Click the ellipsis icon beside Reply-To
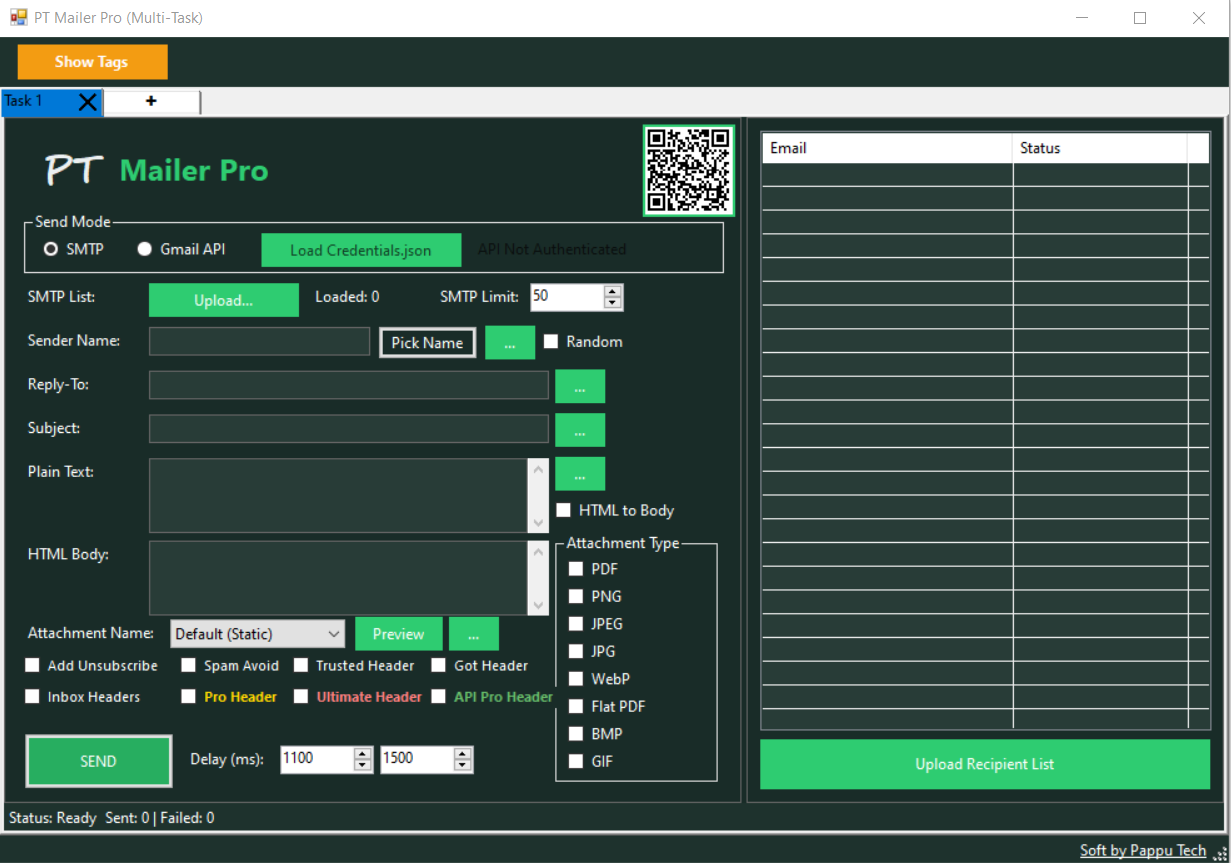 [580, 386]
